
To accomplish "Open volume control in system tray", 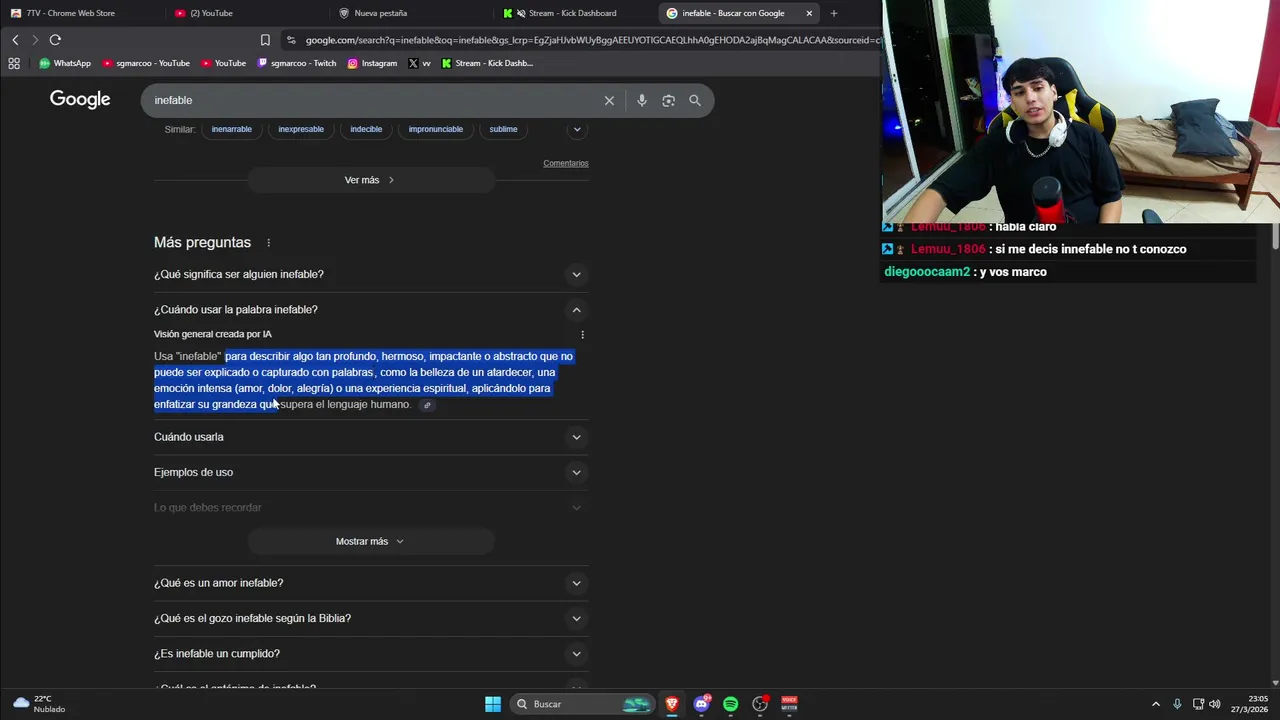I will [1215, 704].
